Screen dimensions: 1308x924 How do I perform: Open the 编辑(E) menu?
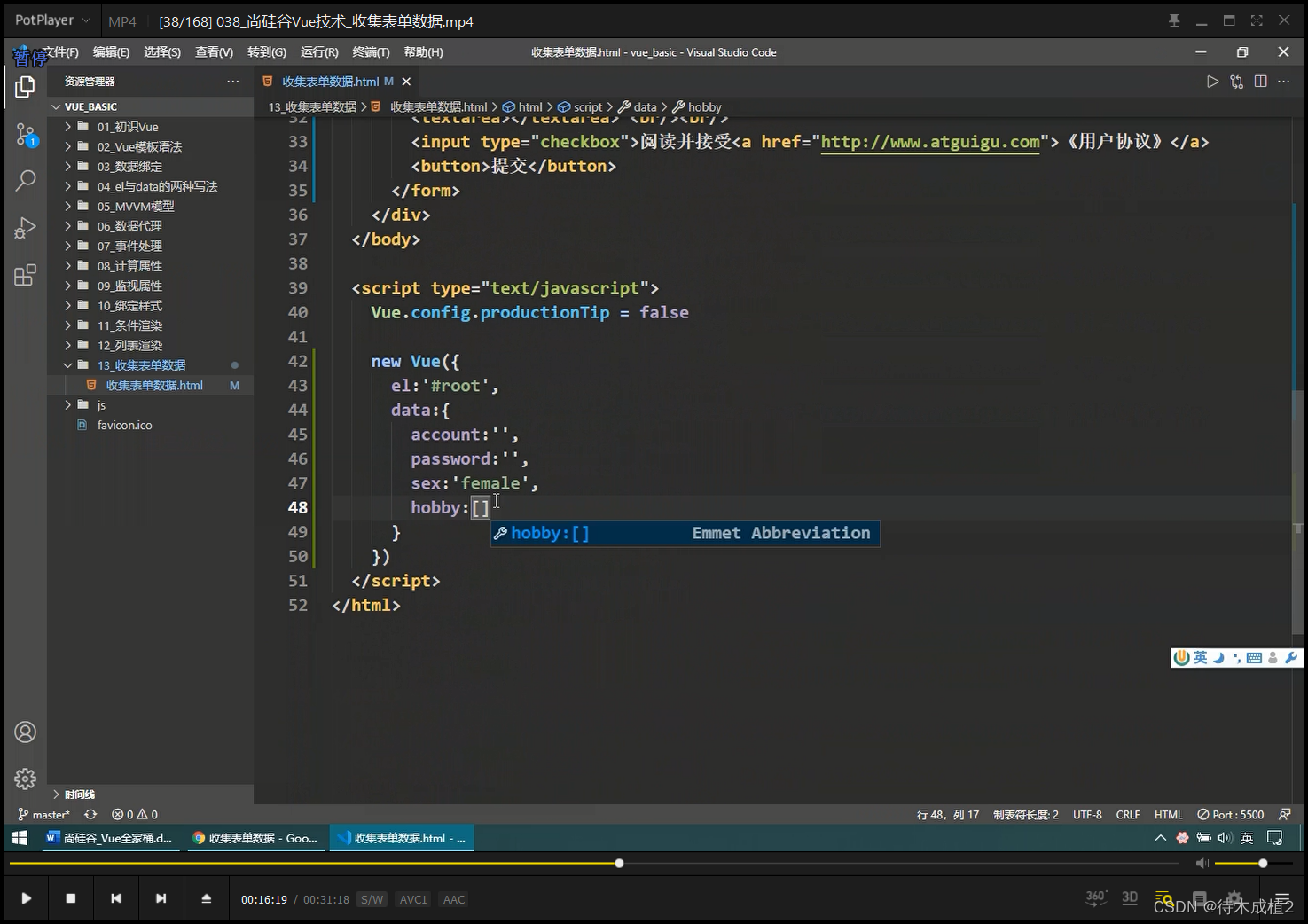(111, 52)
